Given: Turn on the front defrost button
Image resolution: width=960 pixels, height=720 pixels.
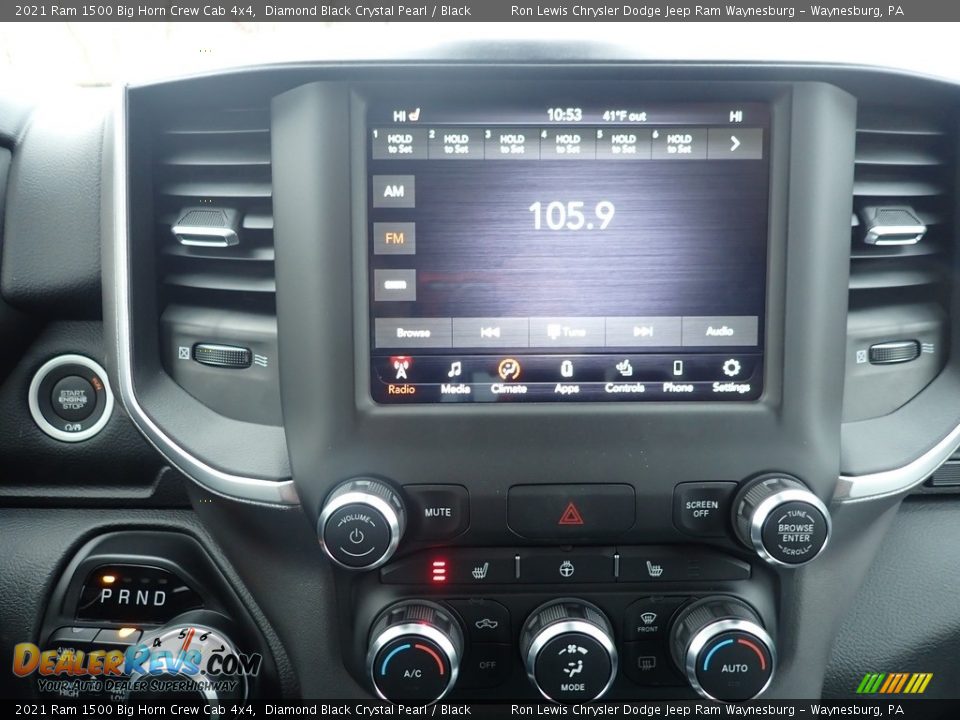Looking at the screenshot, I should click(x=647, y=620).
